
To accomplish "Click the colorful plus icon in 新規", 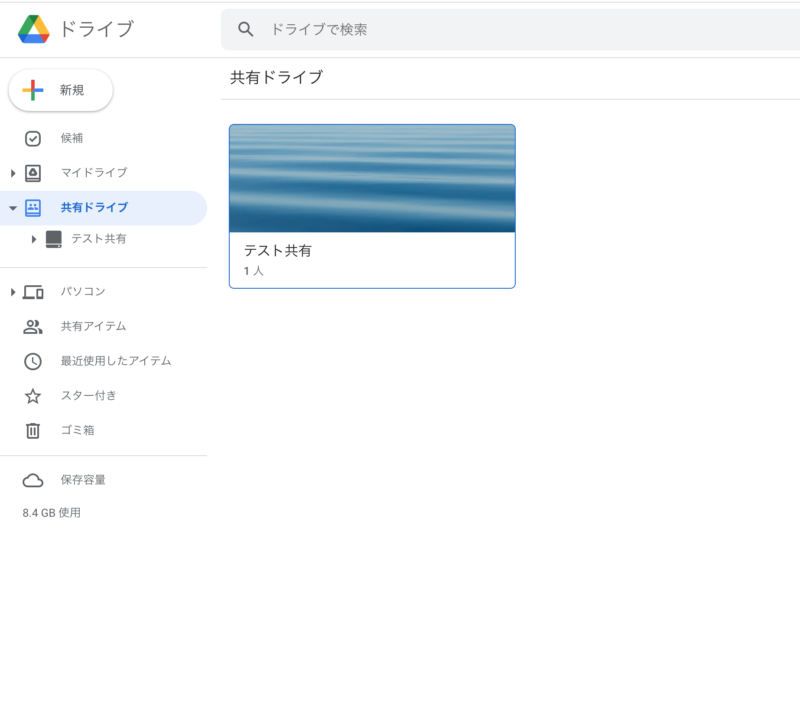I will [x=33, y=90].
